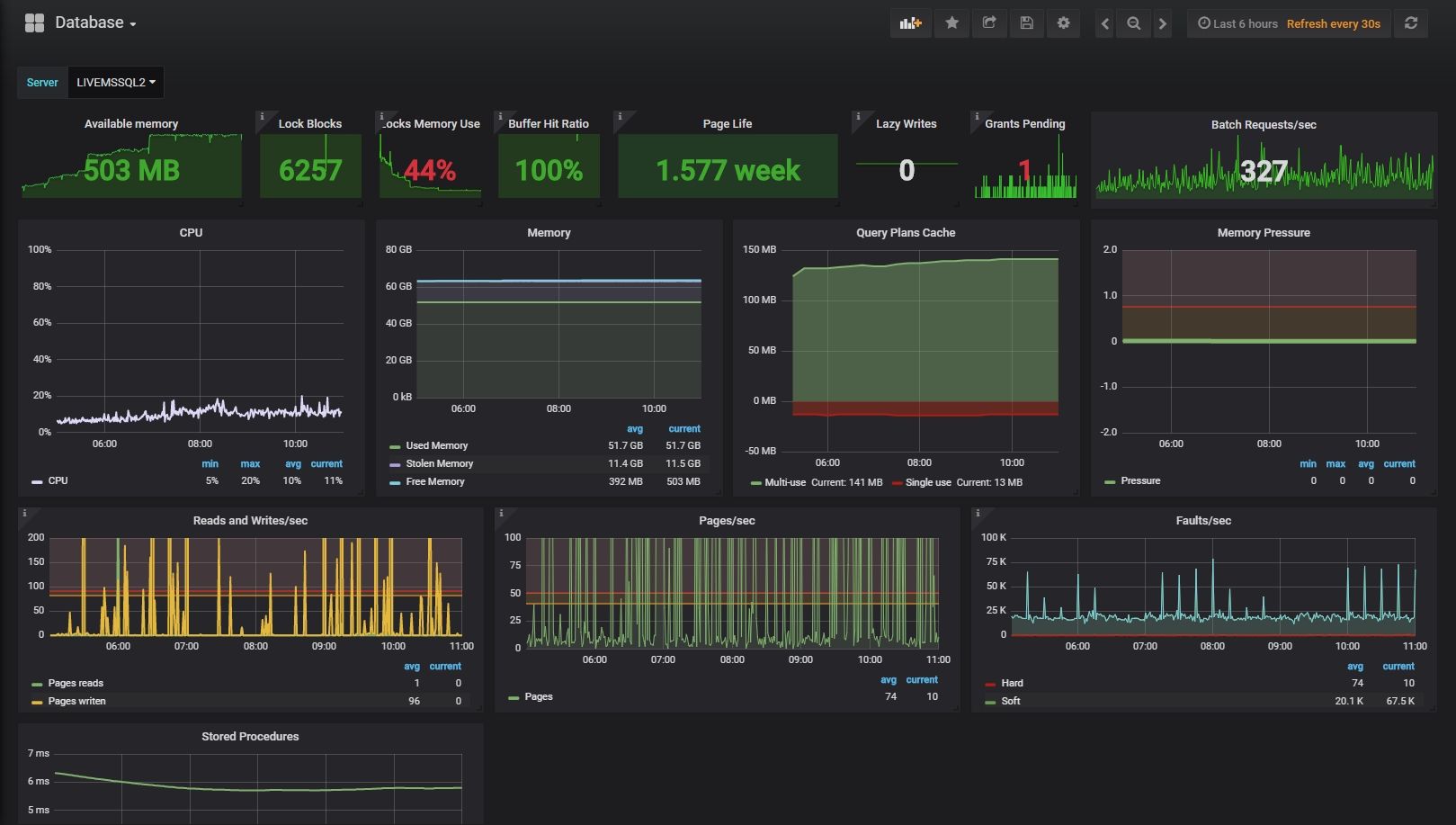
Task: Star this dashboard as favorite
Action: coord(951,23)
